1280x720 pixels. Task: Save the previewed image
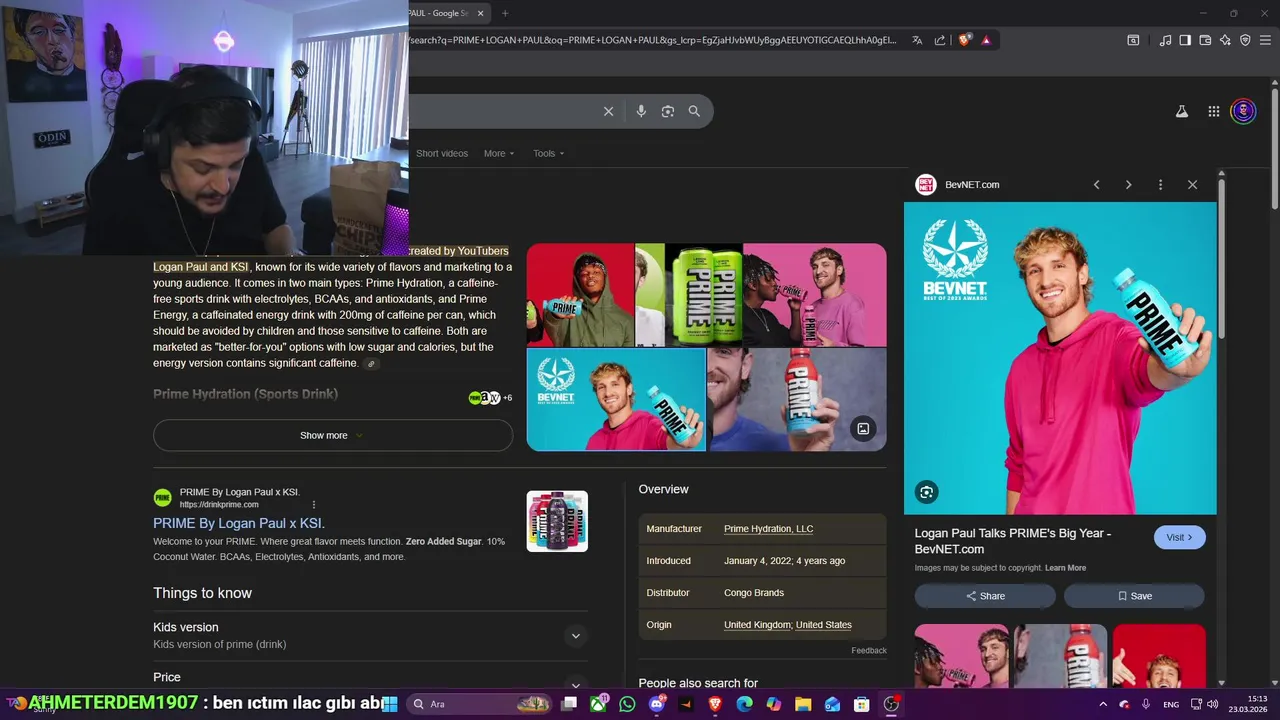coord(1134,596)
